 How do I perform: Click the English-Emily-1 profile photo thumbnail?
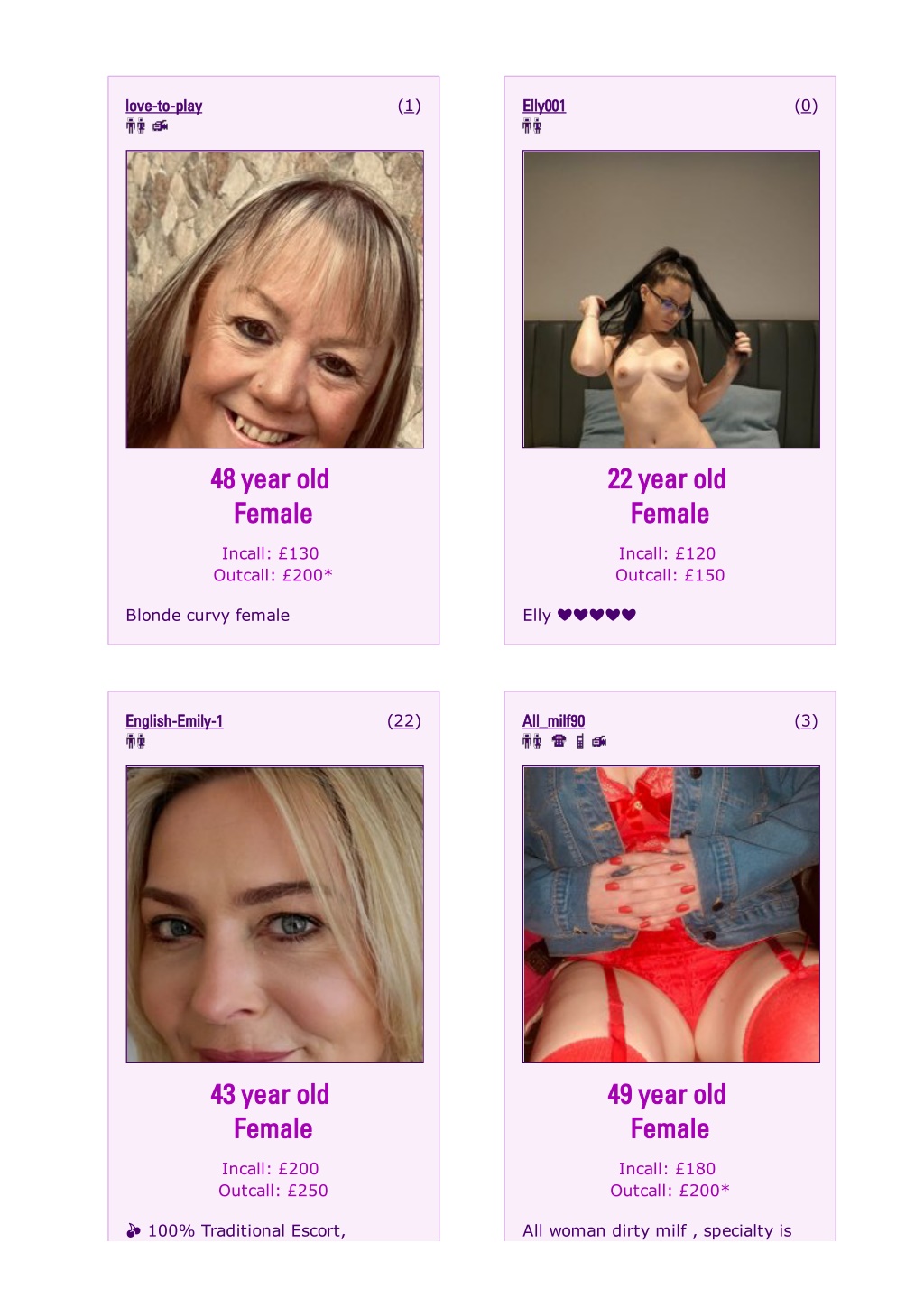pyautogui.click(x=275, y=915)
